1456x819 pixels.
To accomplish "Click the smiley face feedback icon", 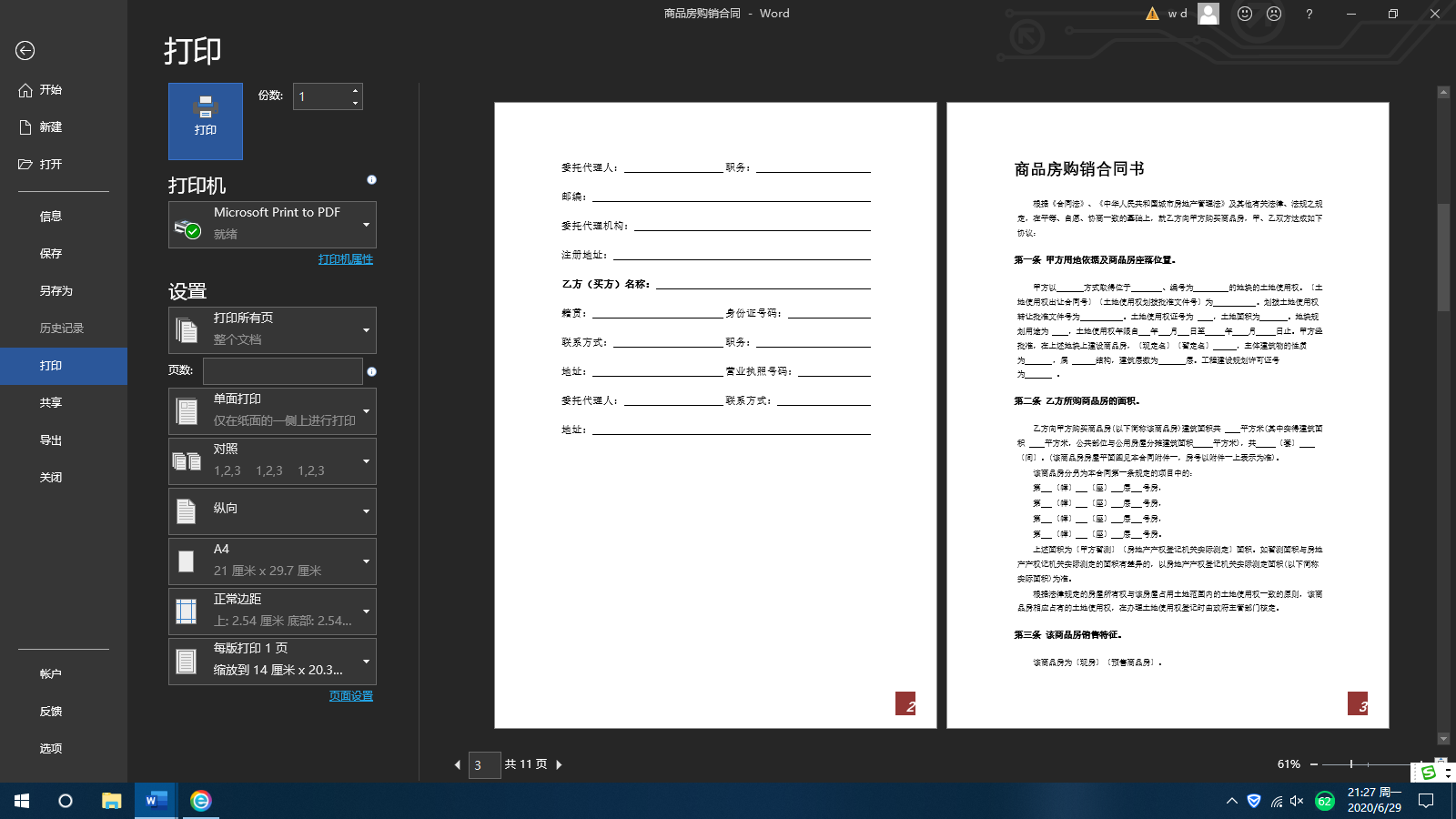I will [x=1245, y=14].
